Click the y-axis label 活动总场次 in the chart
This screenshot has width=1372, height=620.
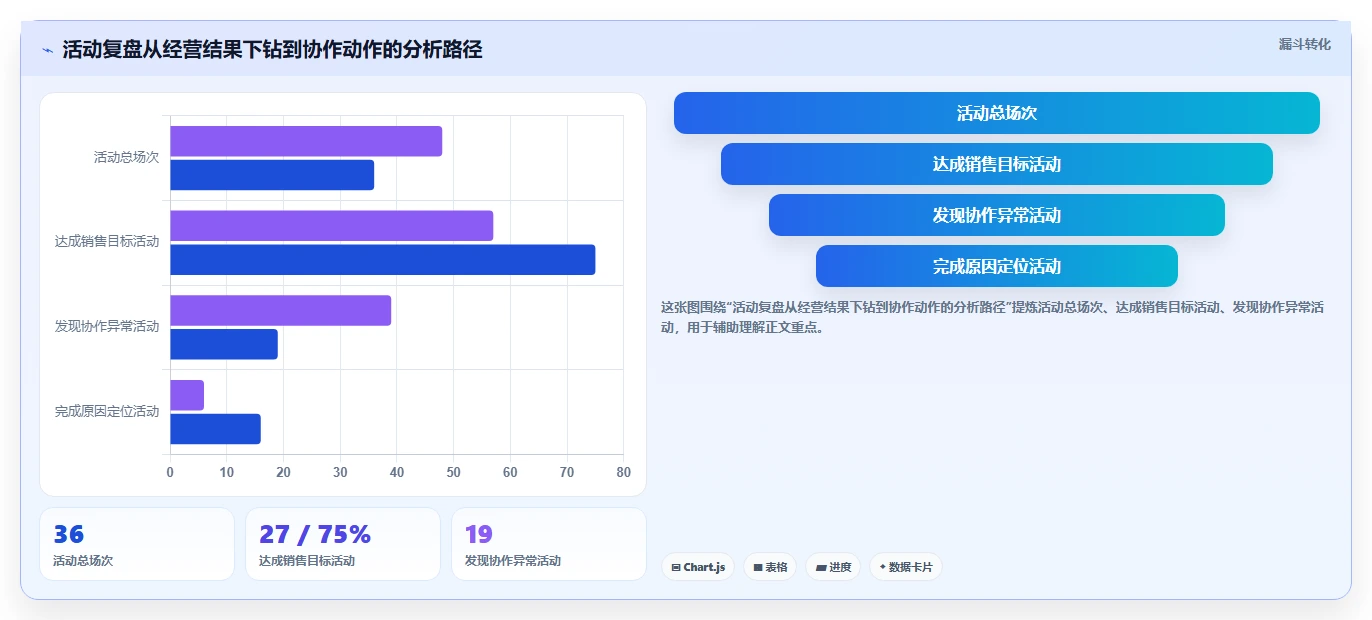(x=126, y=157)
